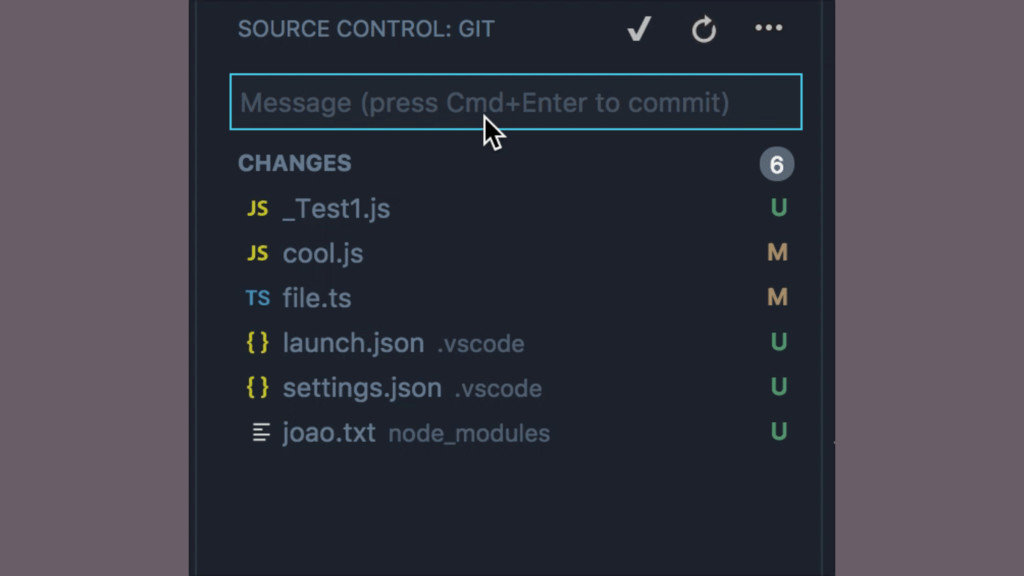Click the M status marker for cool.js
The width and height of the screenshot is (1024, 576).
(x=777, y=253)
